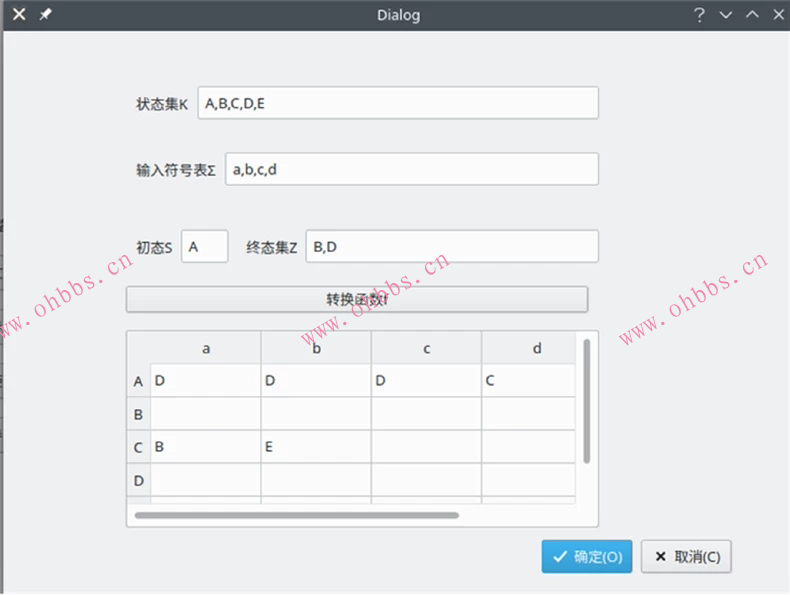This screenshot has height=595, width=790.
Task: Click the 转换函数f button
Action: tap(356, 299)
